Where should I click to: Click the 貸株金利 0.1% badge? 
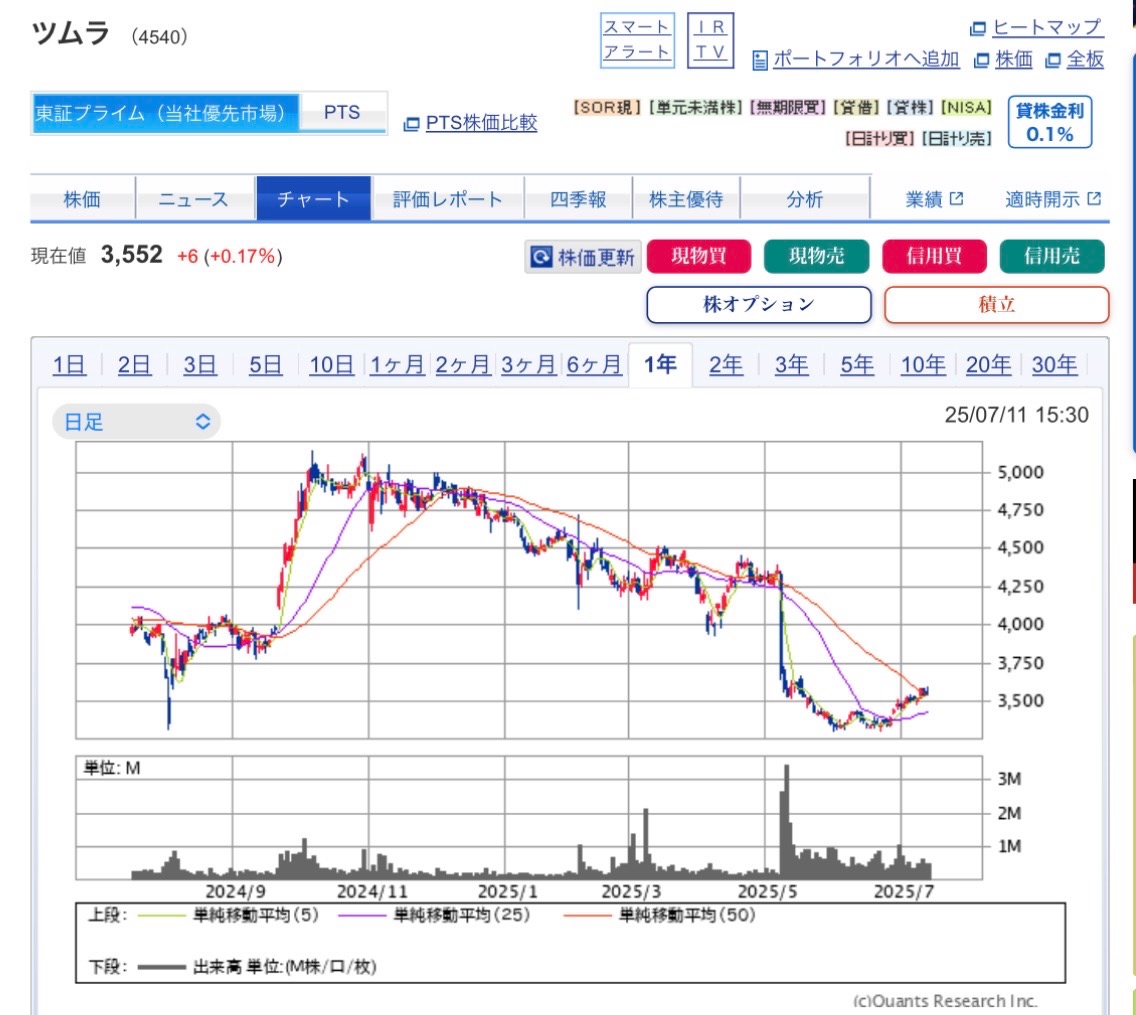coord(1049,122)
